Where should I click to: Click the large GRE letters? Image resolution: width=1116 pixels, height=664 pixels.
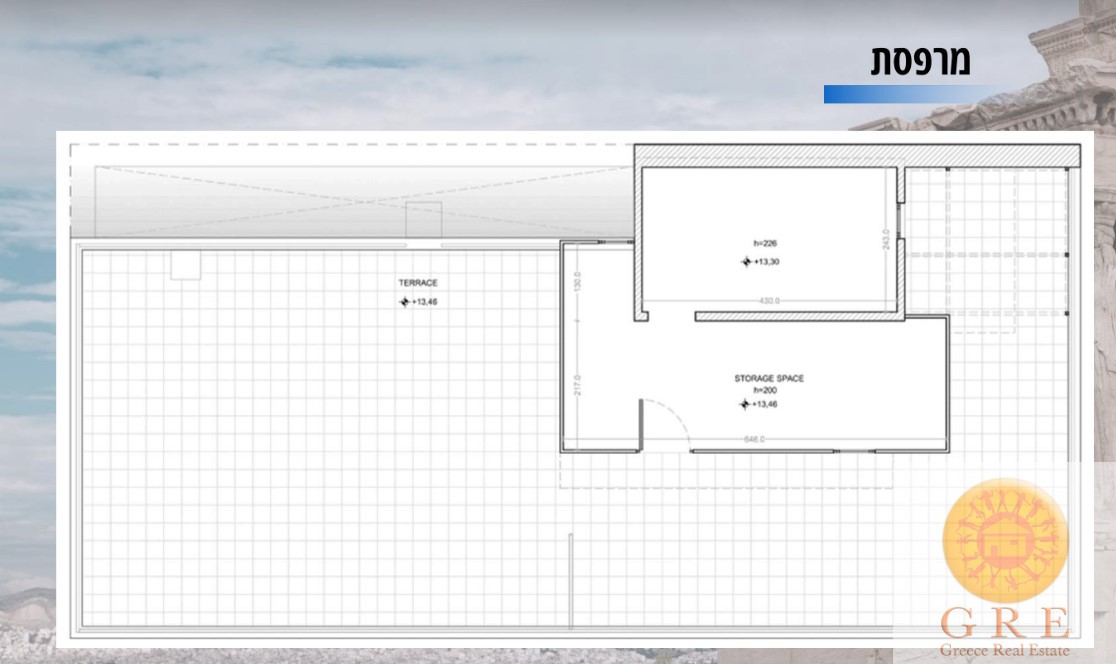click(x=1004, y=624)
